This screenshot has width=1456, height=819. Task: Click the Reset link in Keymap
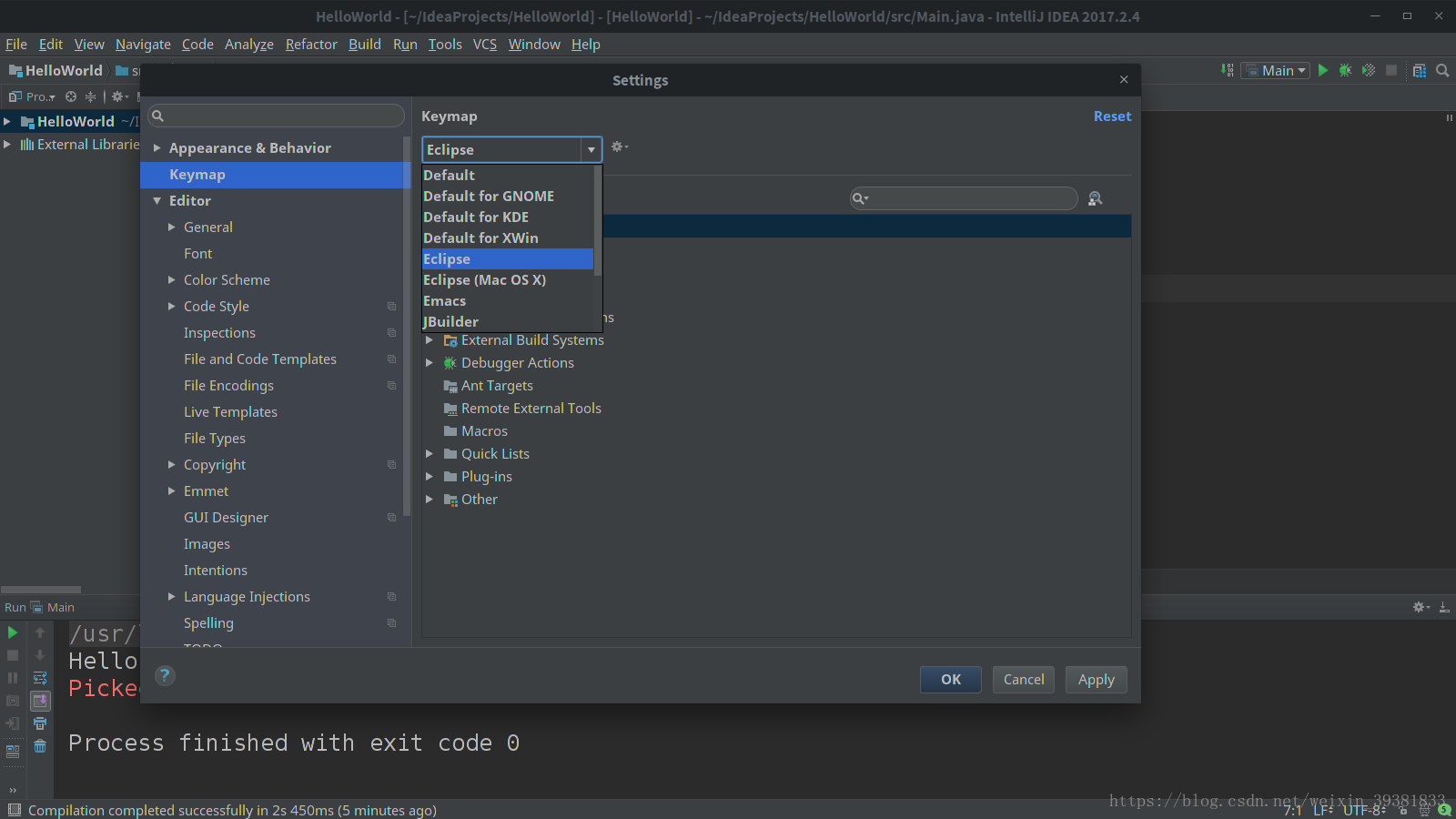1112,116
